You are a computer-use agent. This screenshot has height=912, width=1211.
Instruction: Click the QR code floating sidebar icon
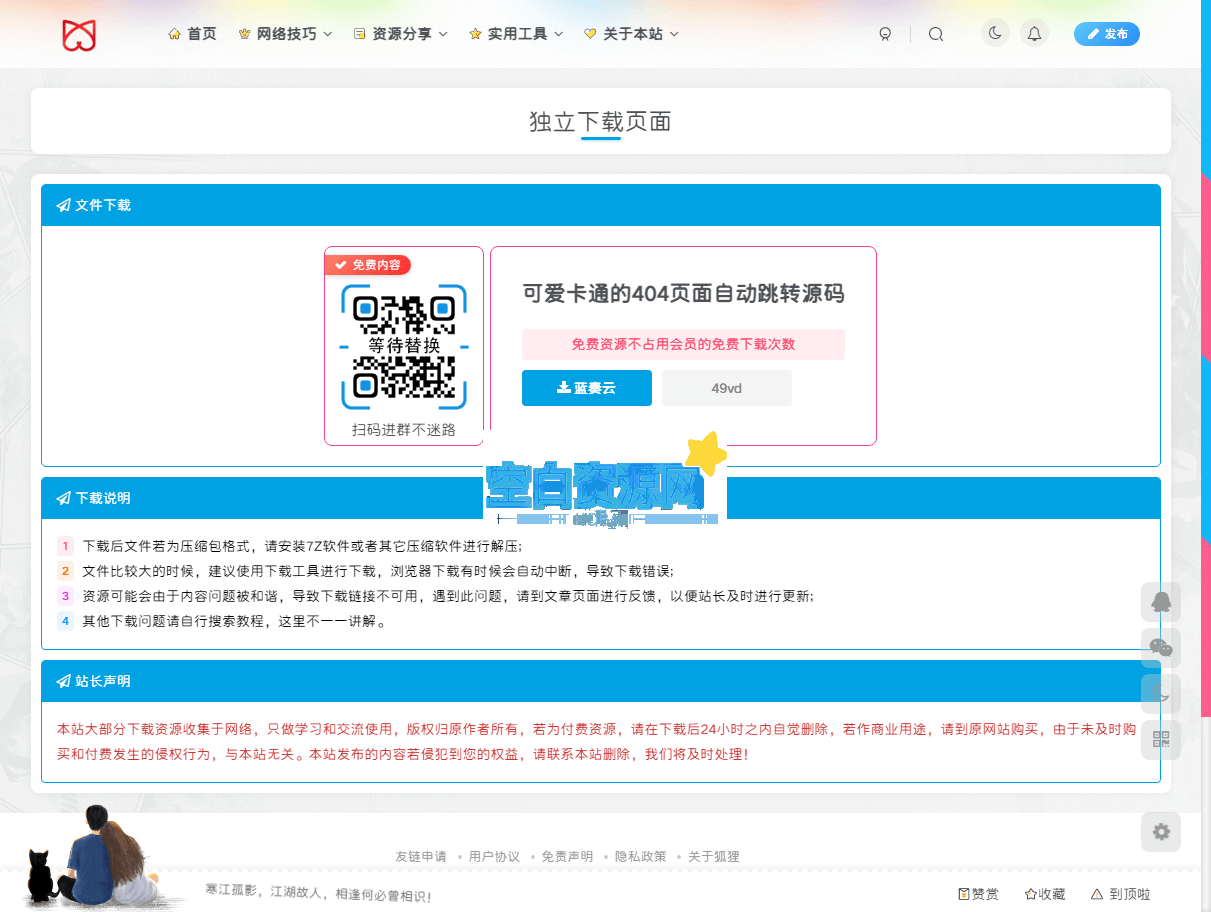coord(1161,738)
